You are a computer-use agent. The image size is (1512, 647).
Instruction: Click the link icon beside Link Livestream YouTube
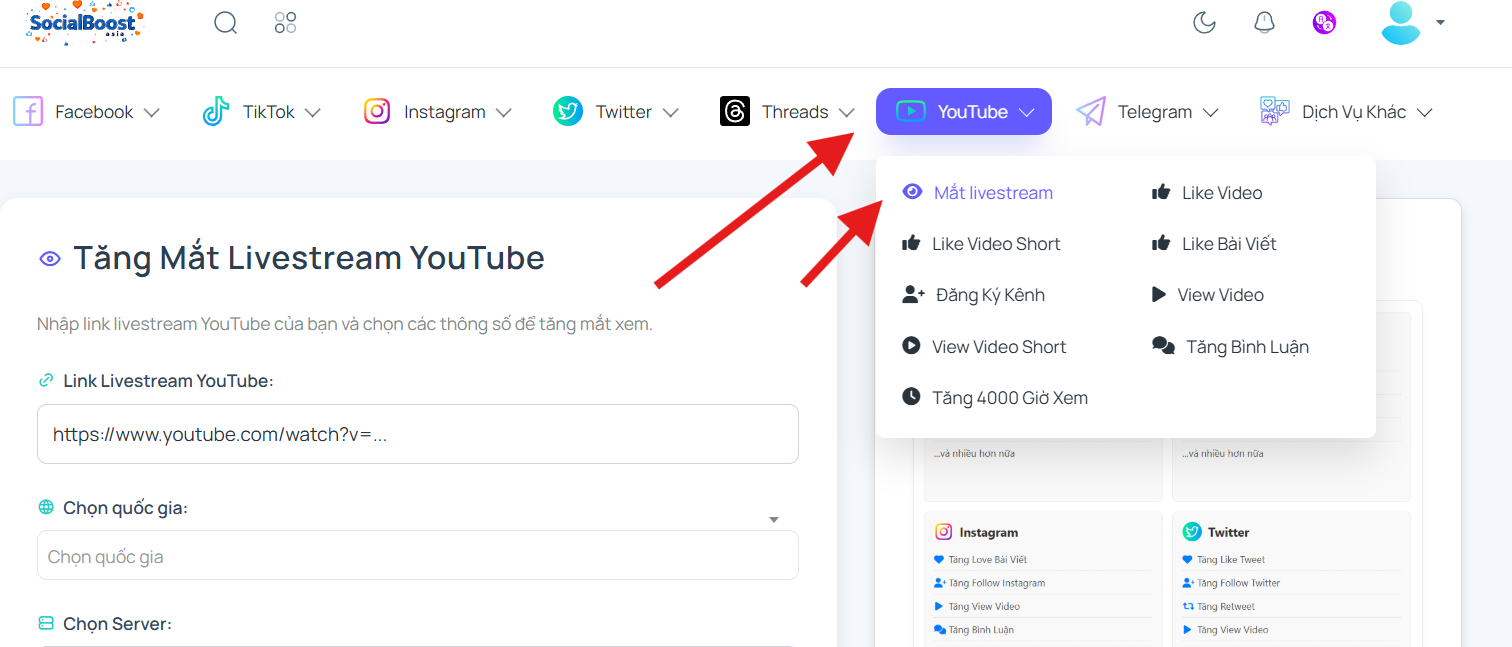46,380
